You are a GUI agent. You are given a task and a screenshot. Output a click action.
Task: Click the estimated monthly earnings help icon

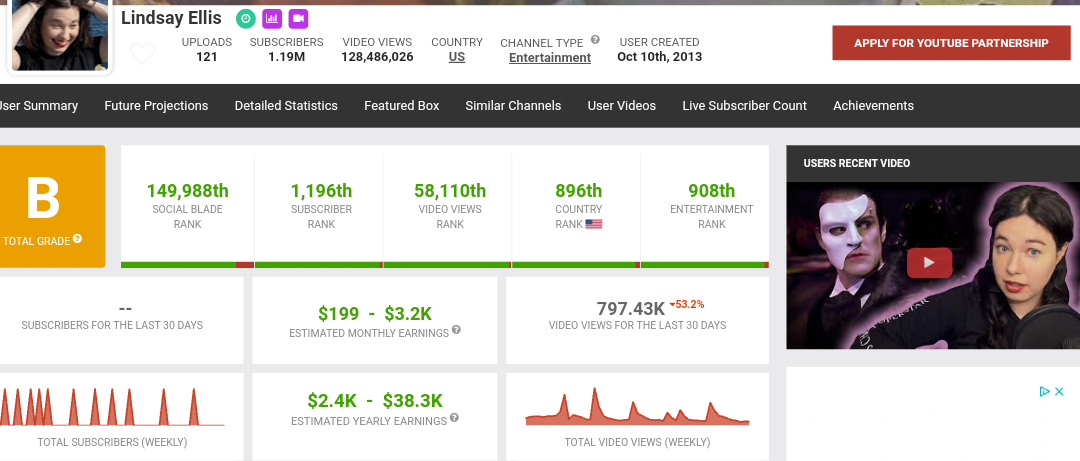[x=456, y=330]
